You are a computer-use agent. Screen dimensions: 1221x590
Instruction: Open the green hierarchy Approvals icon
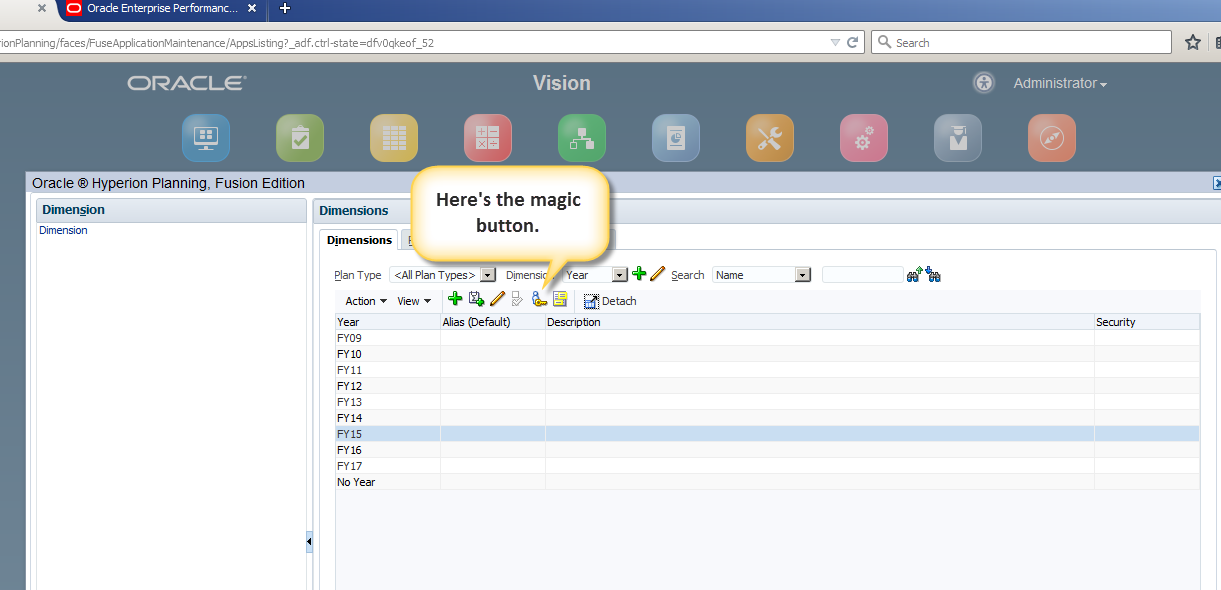point(582,138)
